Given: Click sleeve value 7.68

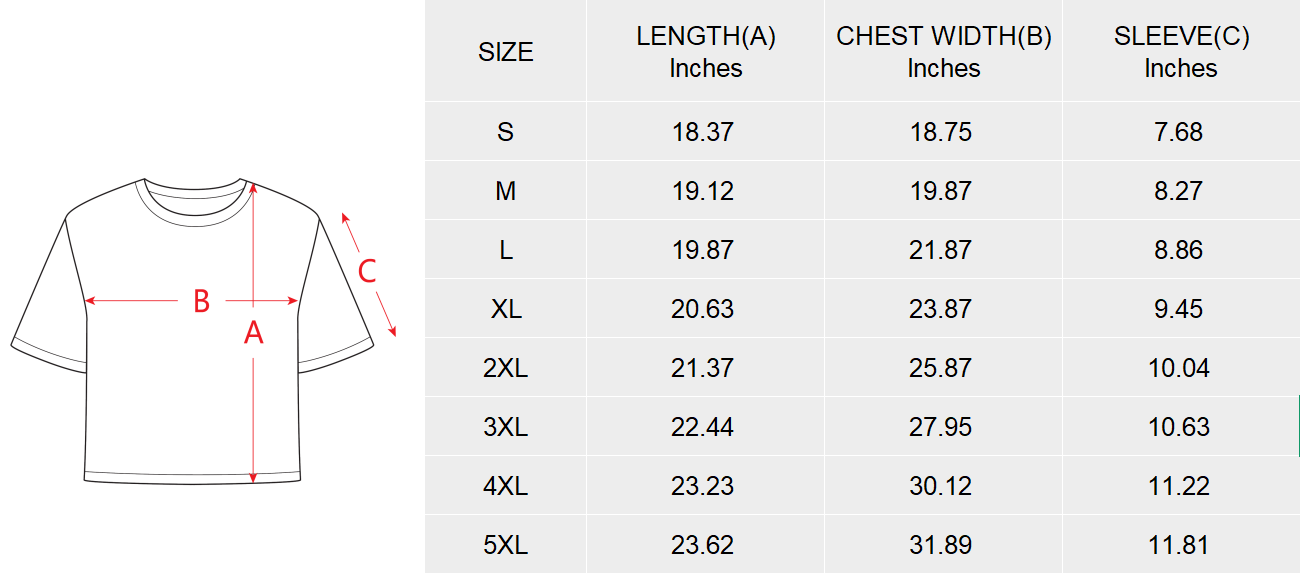Looking at the screenshot, I should coord(1179,132).
